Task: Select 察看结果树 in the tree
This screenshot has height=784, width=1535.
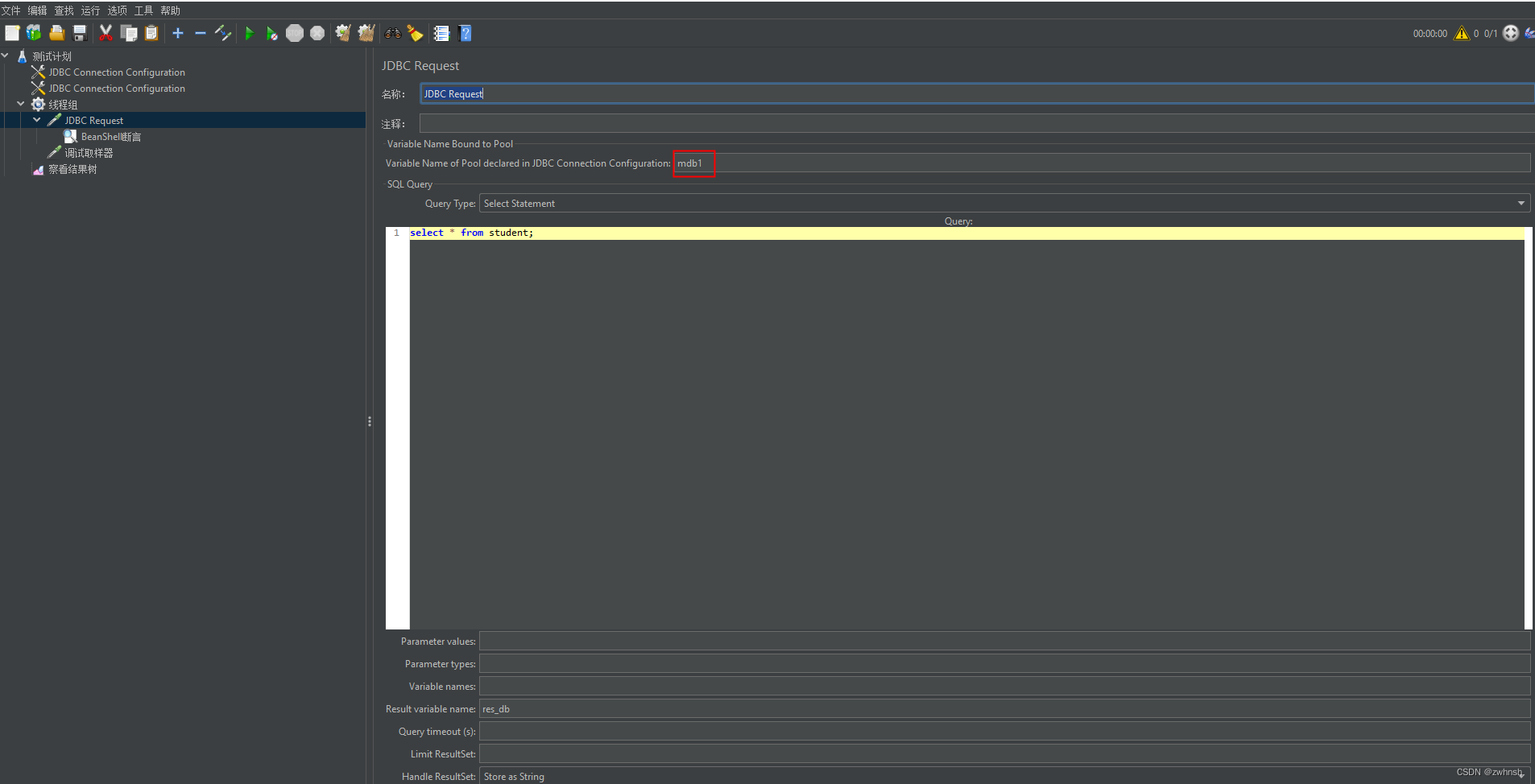Action: click(x=72, y=169)
